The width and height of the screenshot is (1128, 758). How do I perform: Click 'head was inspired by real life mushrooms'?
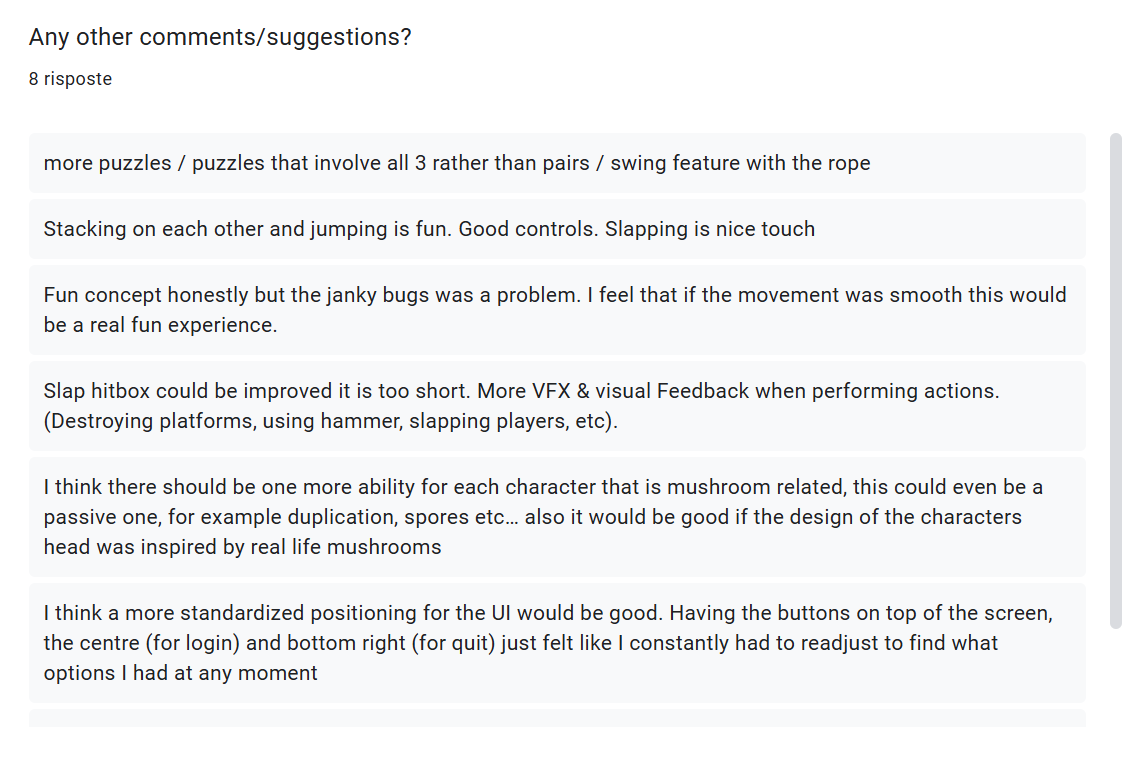click(242, 547)
